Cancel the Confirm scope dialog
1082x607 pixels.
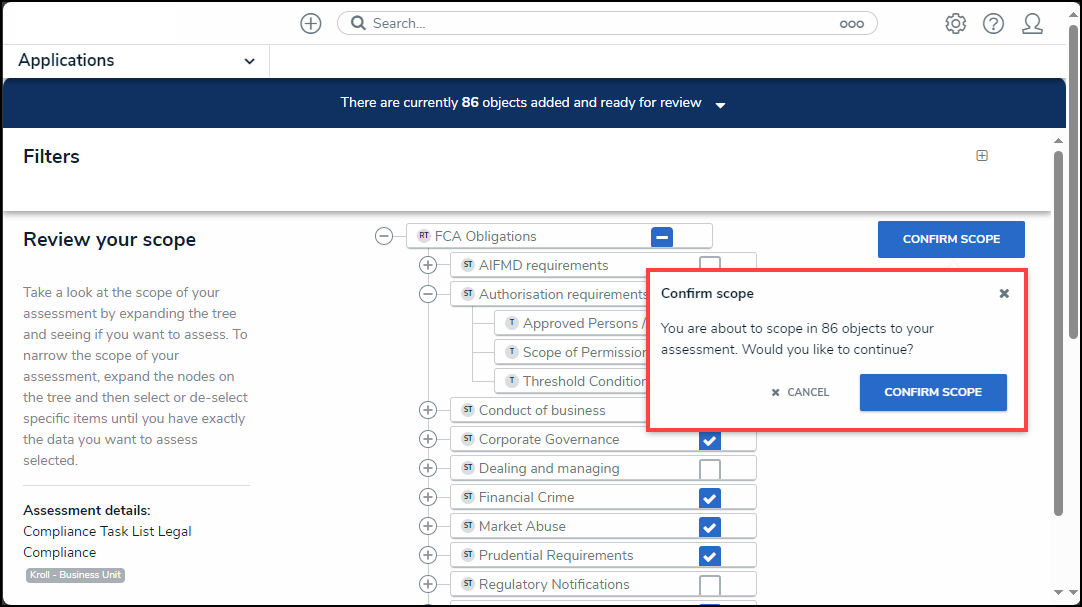[800, 393]
